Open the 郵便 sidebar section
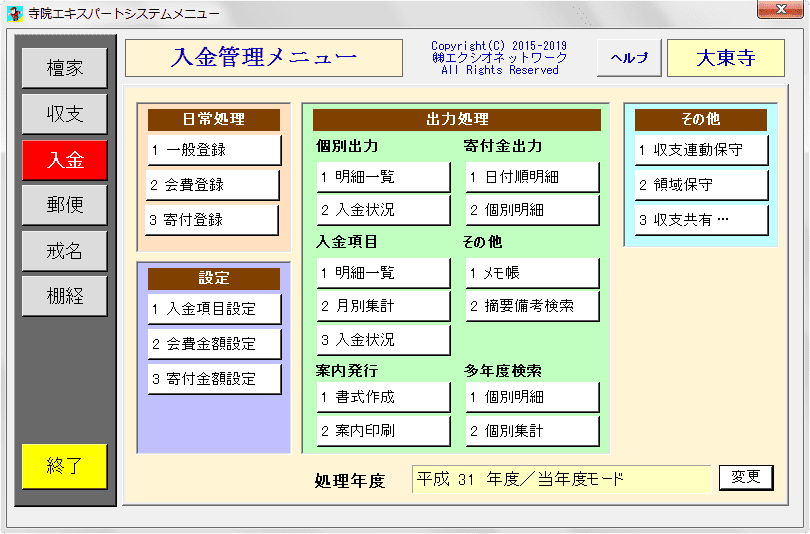Viewport: 810px width, 534px height. [65, 205]
